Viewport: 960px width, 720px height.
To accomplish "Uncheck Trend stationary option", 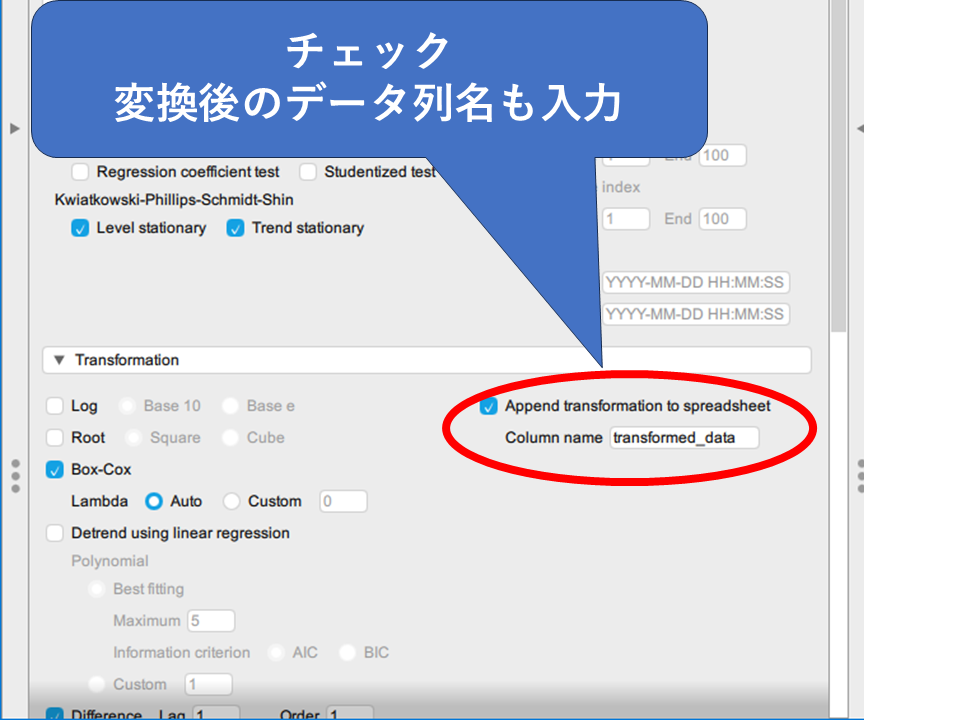I will pyautogui.click(x=235, y=228).
